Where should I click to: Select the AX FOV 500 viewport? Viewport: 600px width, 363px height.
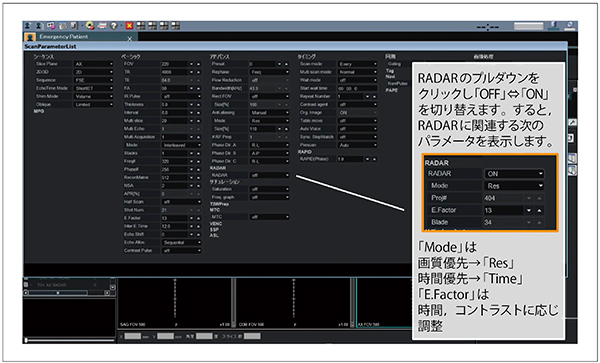(384, 302)
